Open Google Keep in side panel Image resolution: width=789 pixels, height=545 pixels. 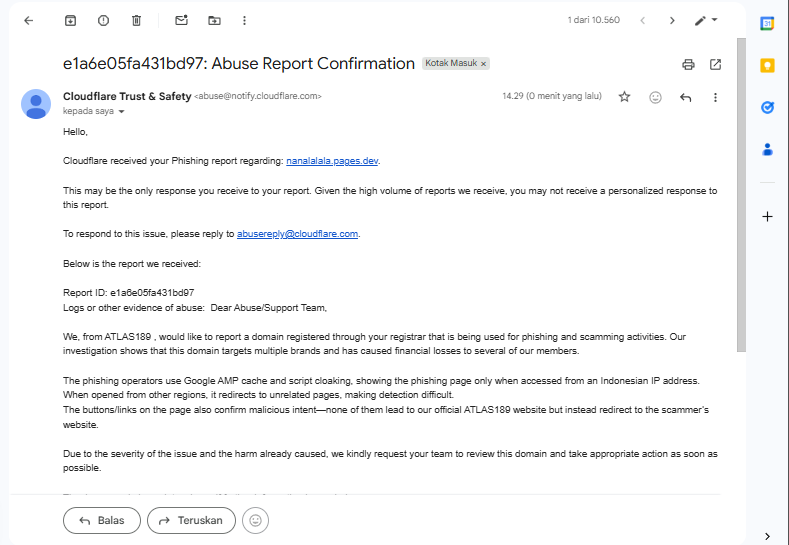pos(767,65)
